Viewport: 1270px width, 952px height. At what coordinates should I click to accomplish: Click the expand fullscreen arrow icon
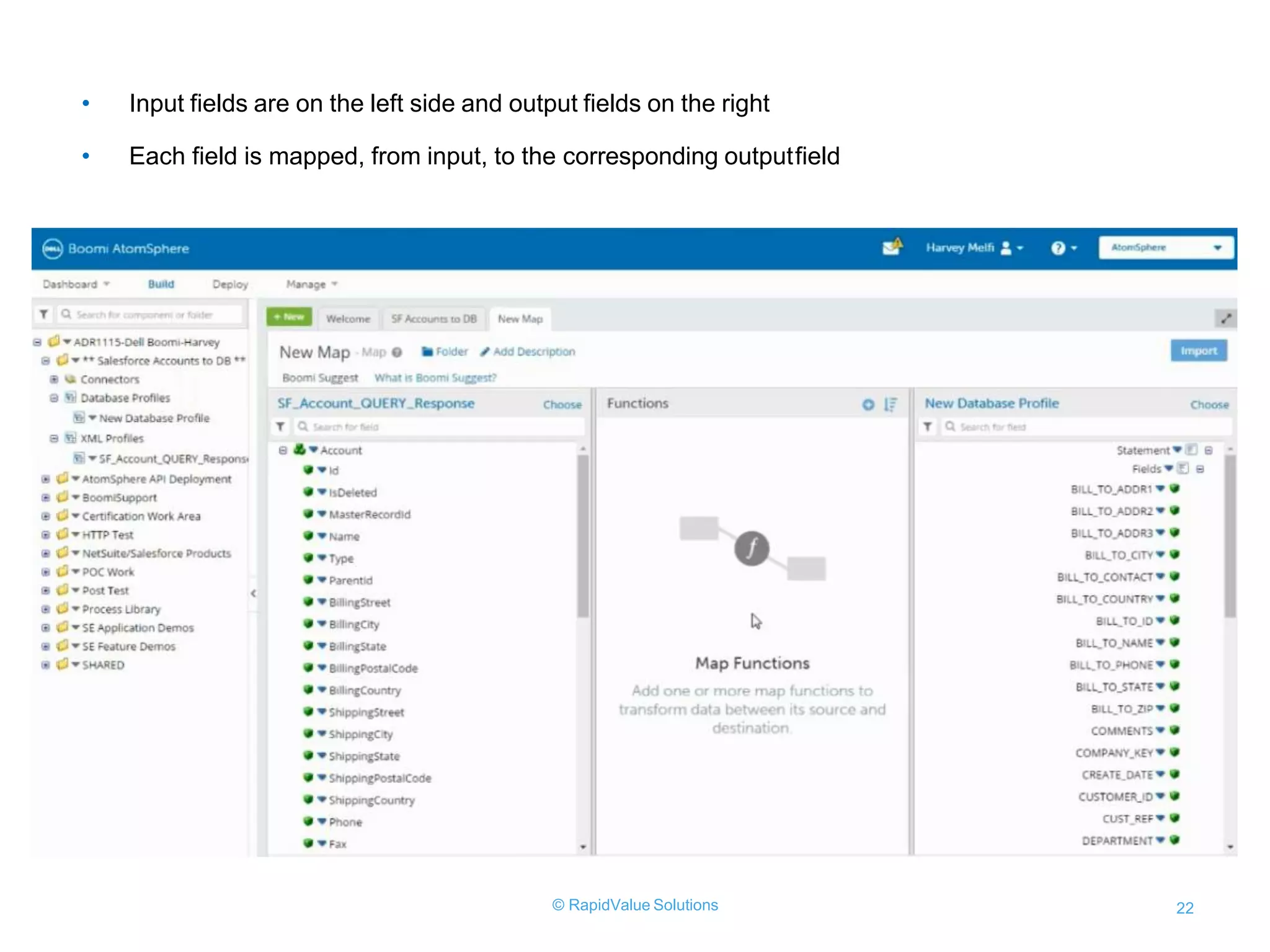1225,319
